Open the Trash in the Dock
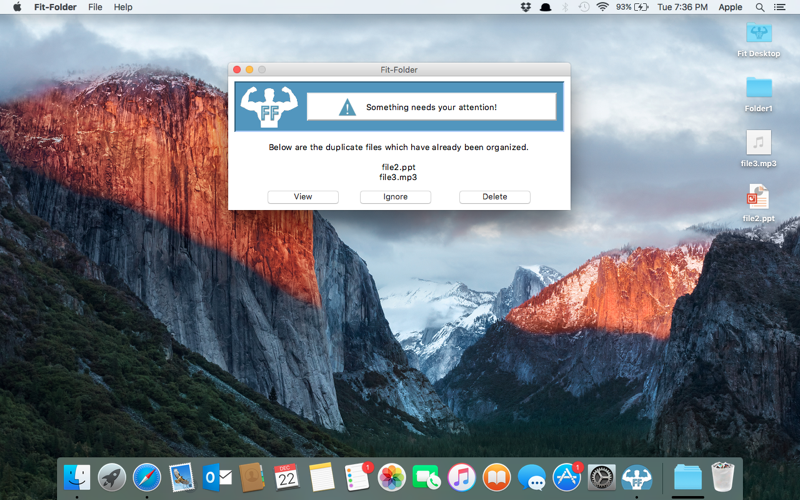This screenshot has height=500, width=800. click(x=722, y=477)
